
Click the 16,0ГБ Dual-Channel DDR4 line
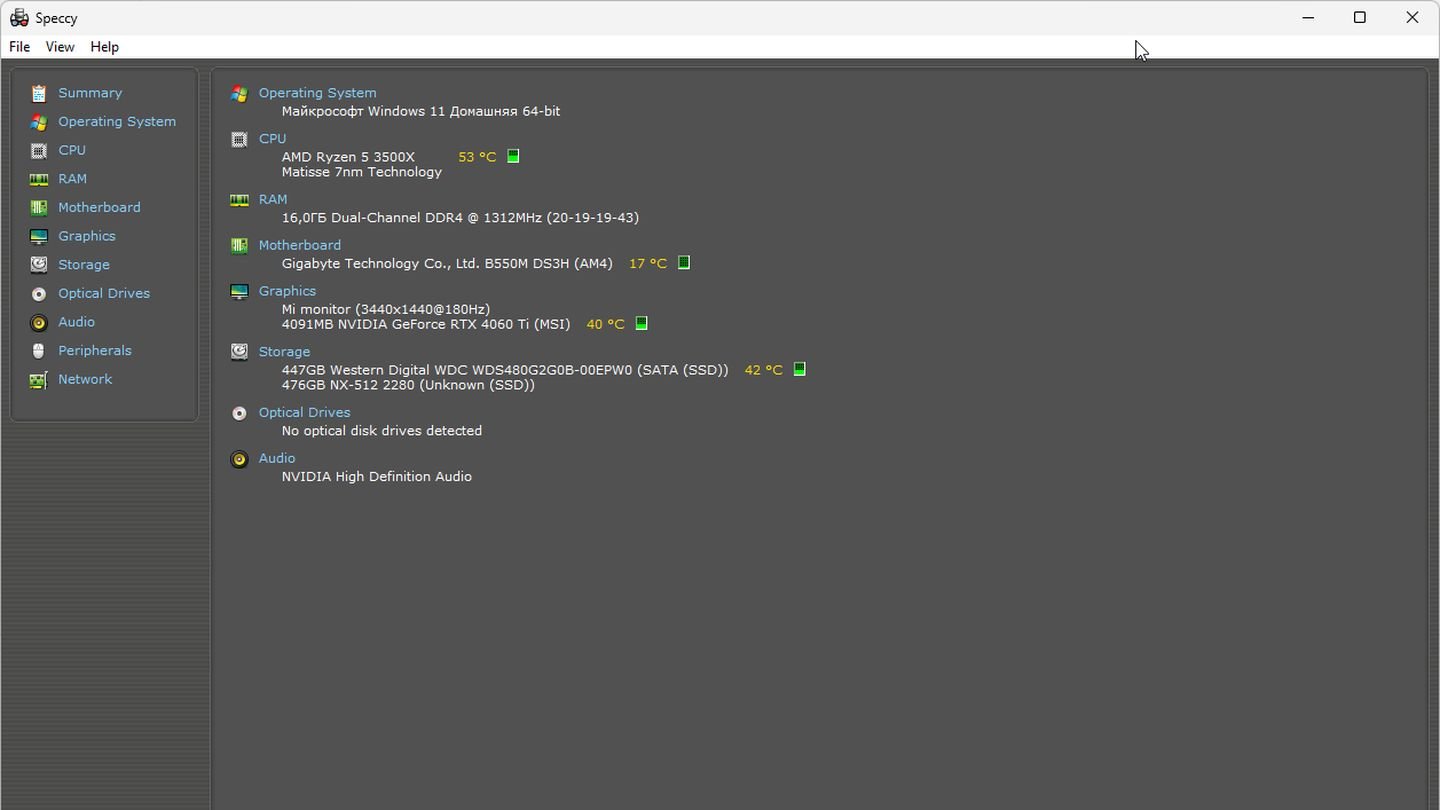tap(460, 218)
